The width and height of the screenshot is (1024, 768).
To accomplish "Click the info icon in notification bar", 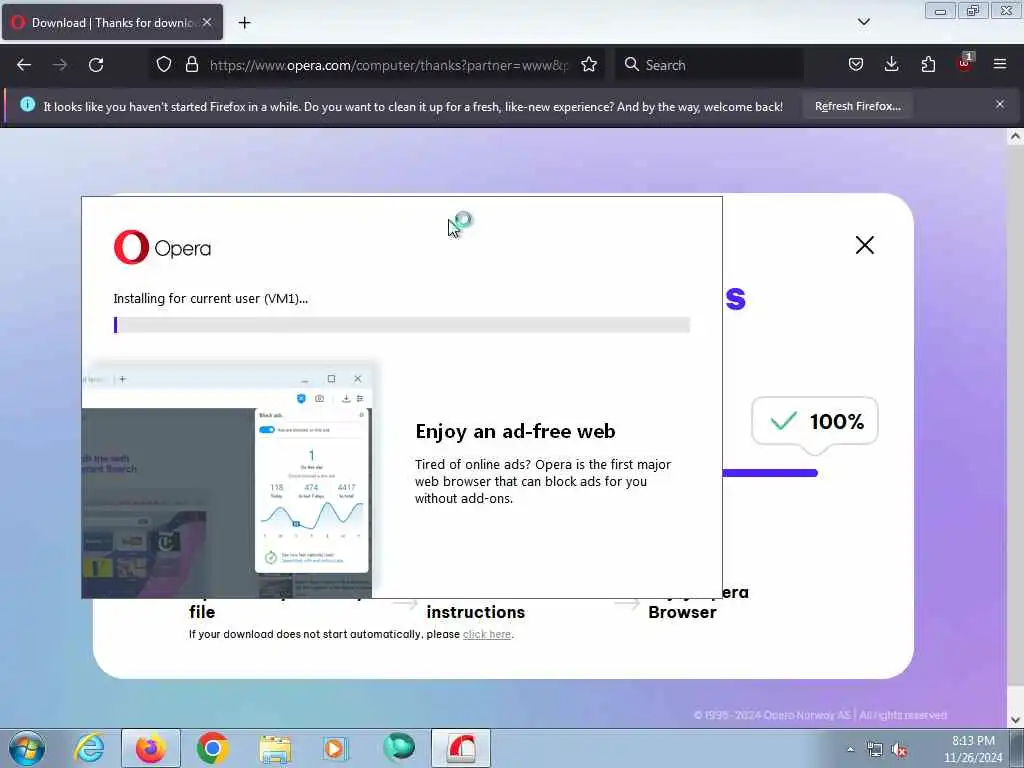I will coord(27,104).
